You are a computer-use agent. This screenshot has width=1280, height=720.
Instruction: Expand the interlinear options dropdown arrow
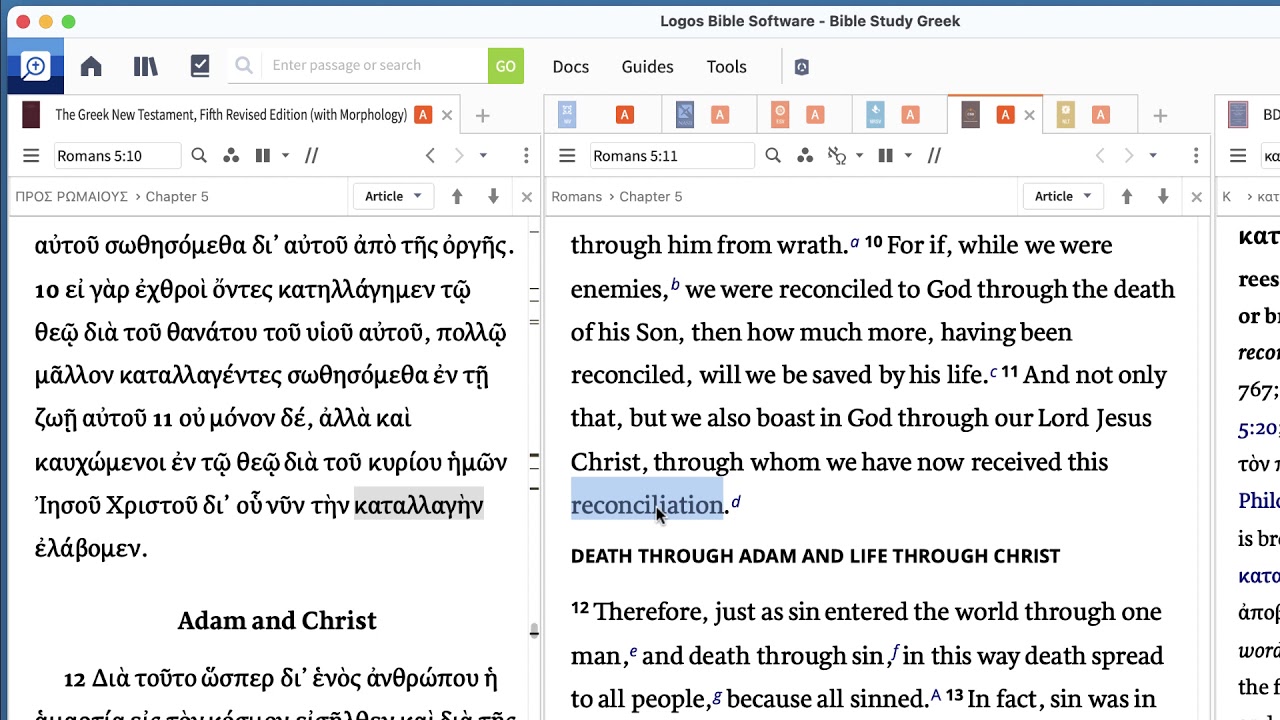pyautogui.click(x=859, y=156)
